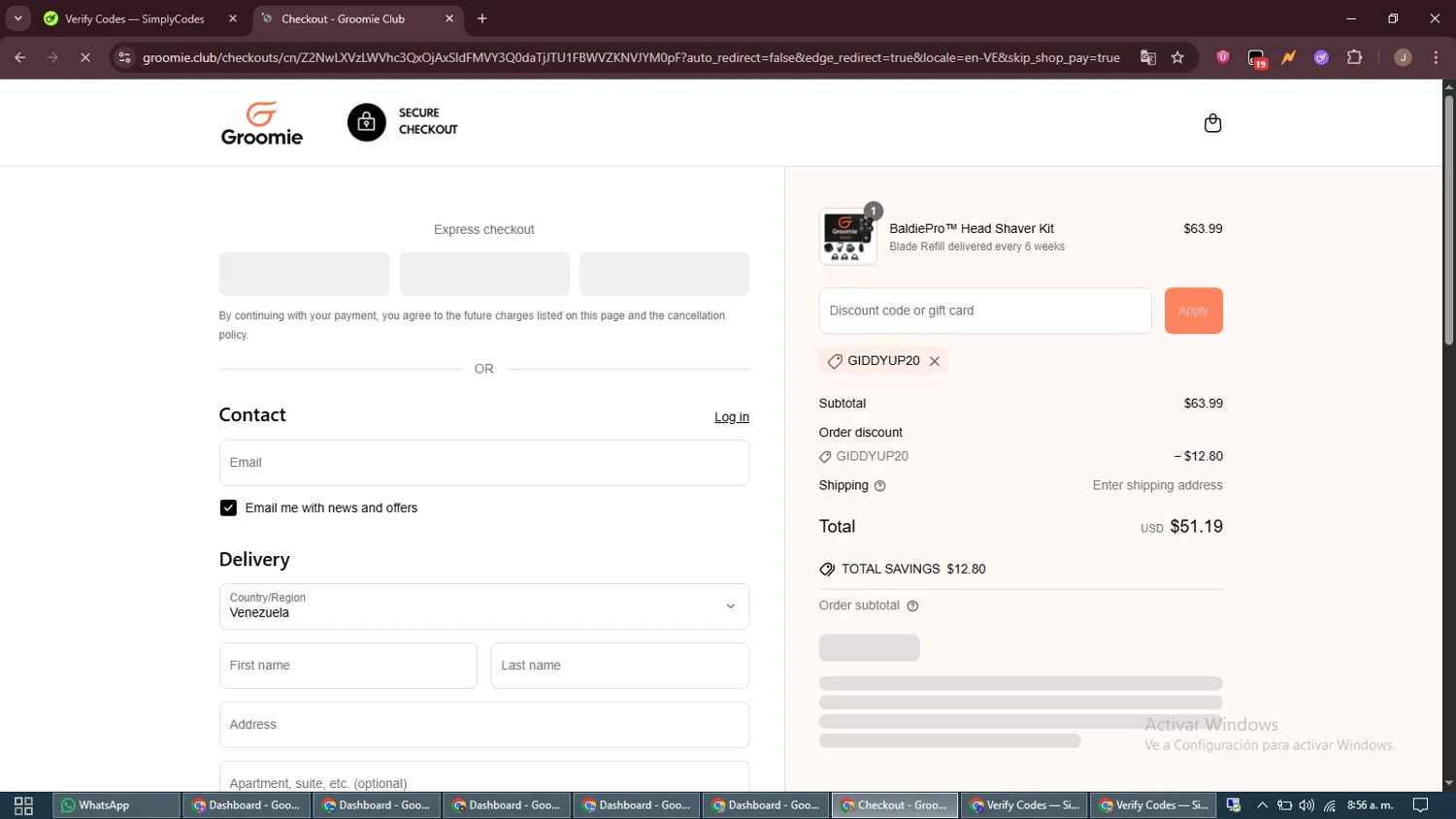Click the purple round extension icon

point(1321,58)
